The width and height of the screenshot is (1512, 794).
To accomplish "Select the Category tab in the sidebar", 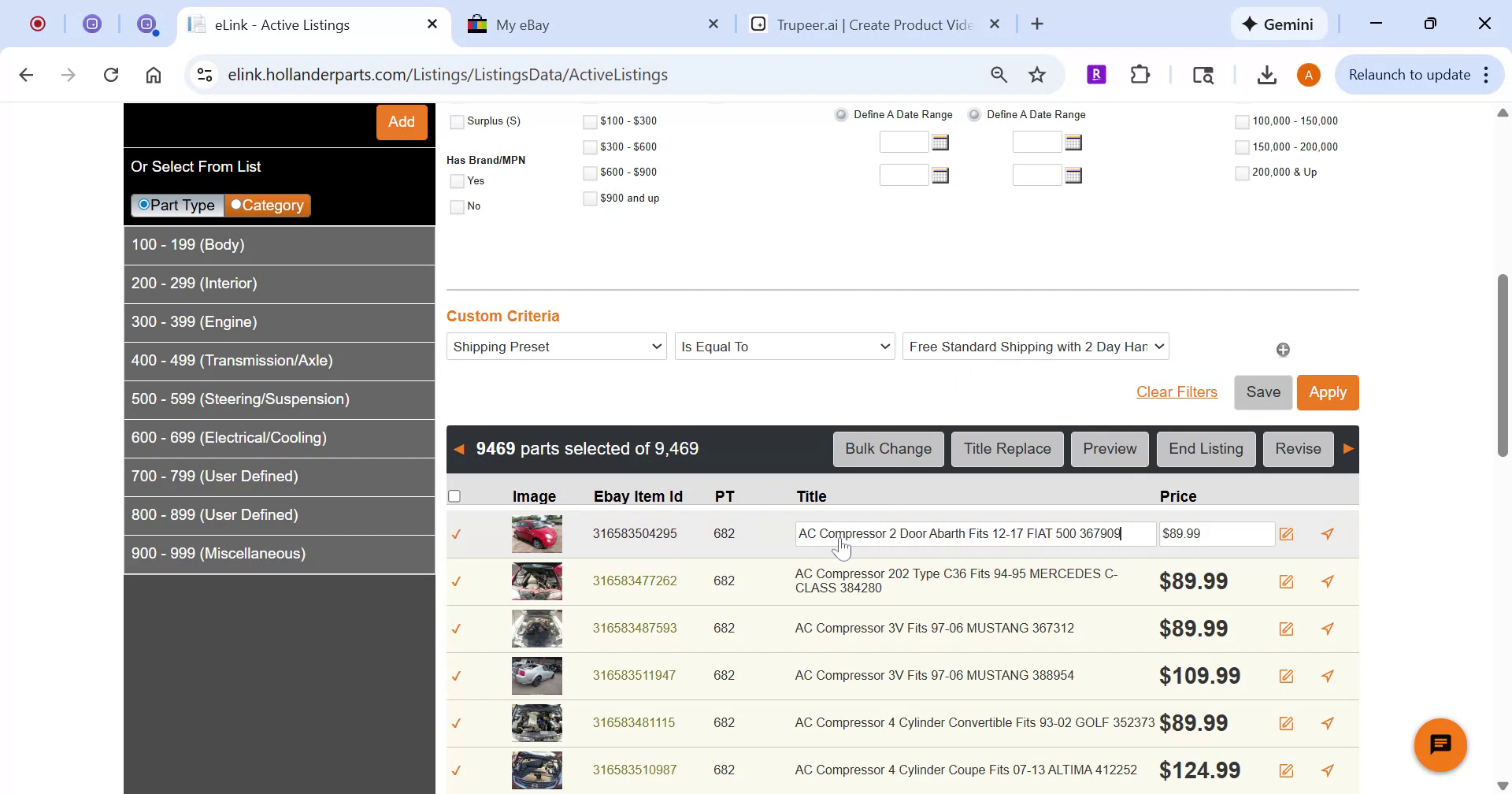I will coord(267,205).
